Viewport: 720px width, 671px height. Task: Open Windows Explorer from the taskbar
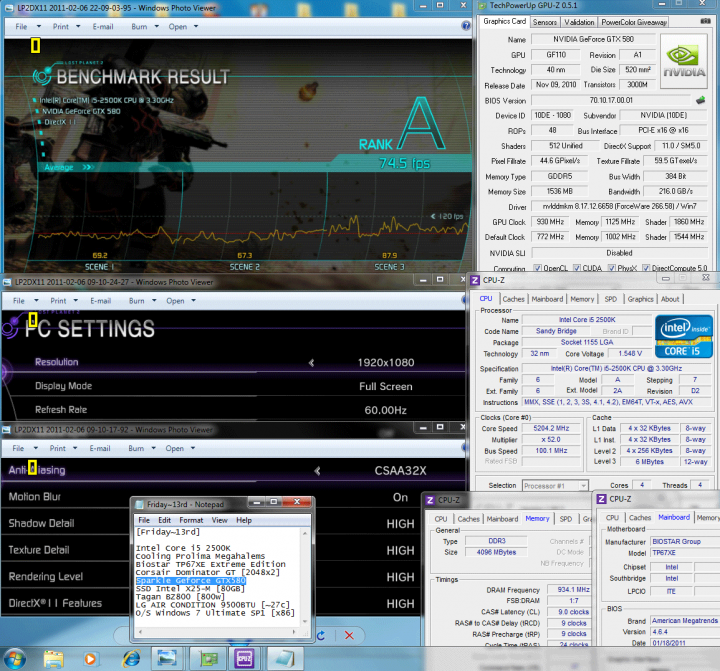[x=54, y=659]
